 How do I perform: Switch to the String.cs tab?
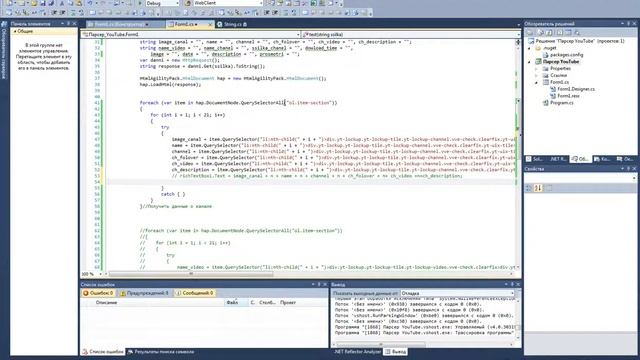point(232,24)
